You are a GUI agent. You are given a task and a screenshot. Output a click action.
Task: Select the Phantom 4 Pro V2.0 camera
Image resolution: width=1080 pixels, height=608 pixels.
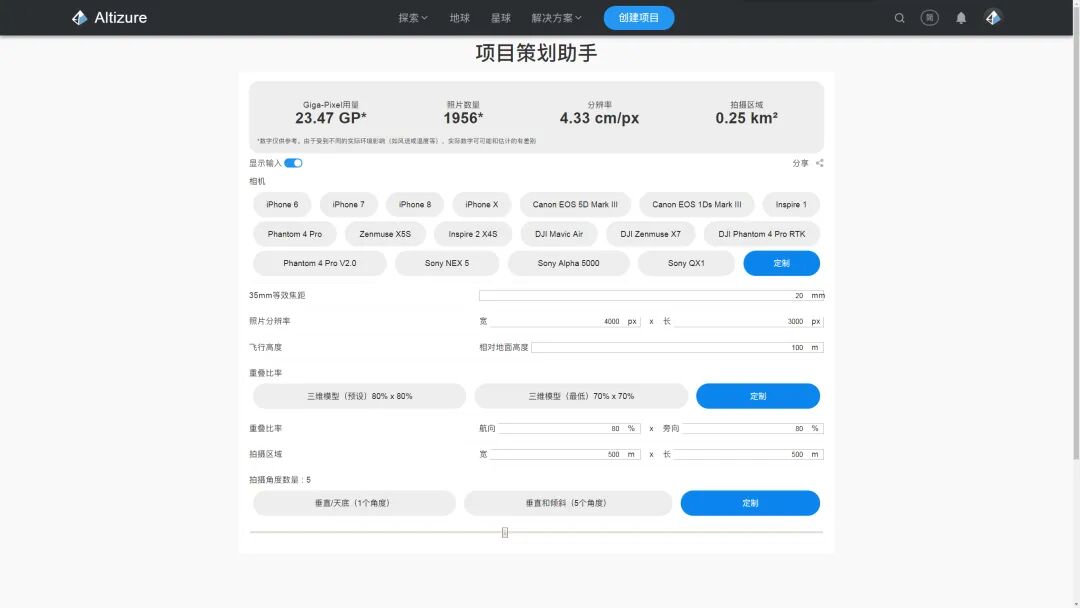[x=320, y=263]
